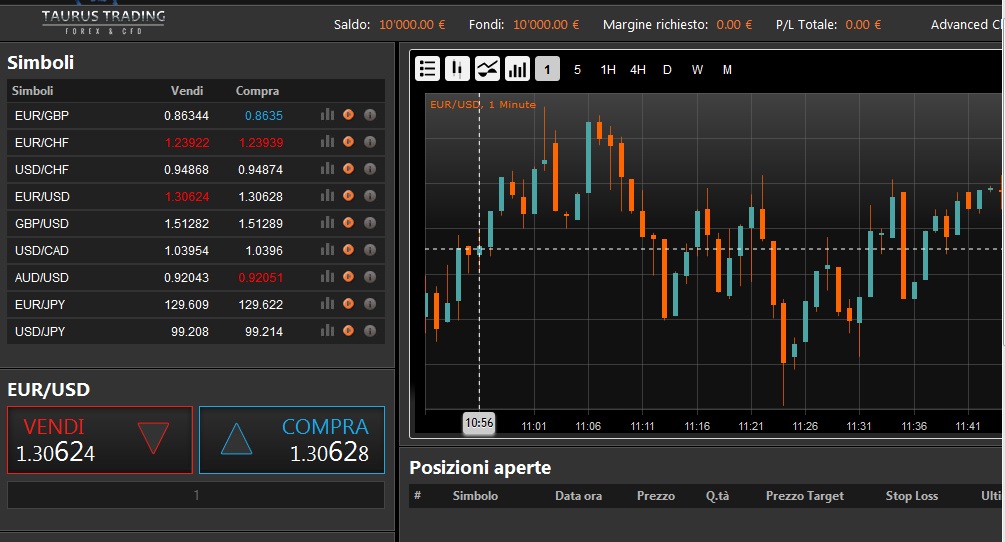This screenshot has width=1005, height=542.
Task: Click orange trade icon in GBP/USD row
Action: pos(348,222)
